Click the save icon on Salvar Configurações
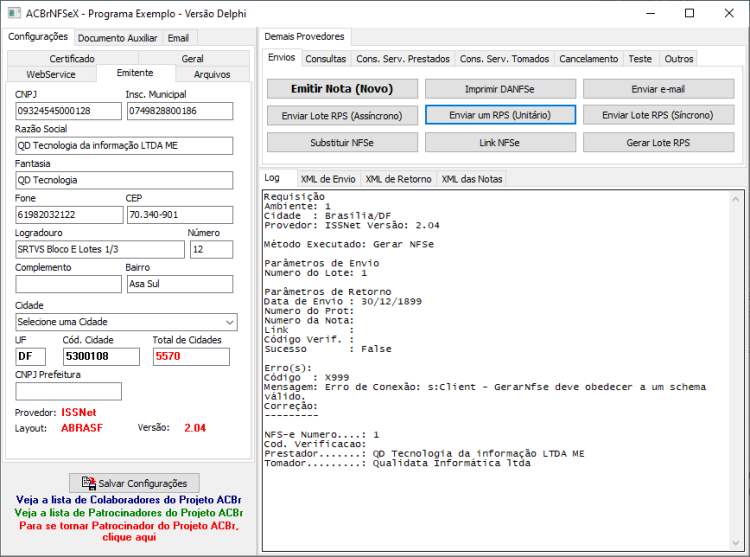The width and height of the screenshot is (750, 557). tap(88, 483)
